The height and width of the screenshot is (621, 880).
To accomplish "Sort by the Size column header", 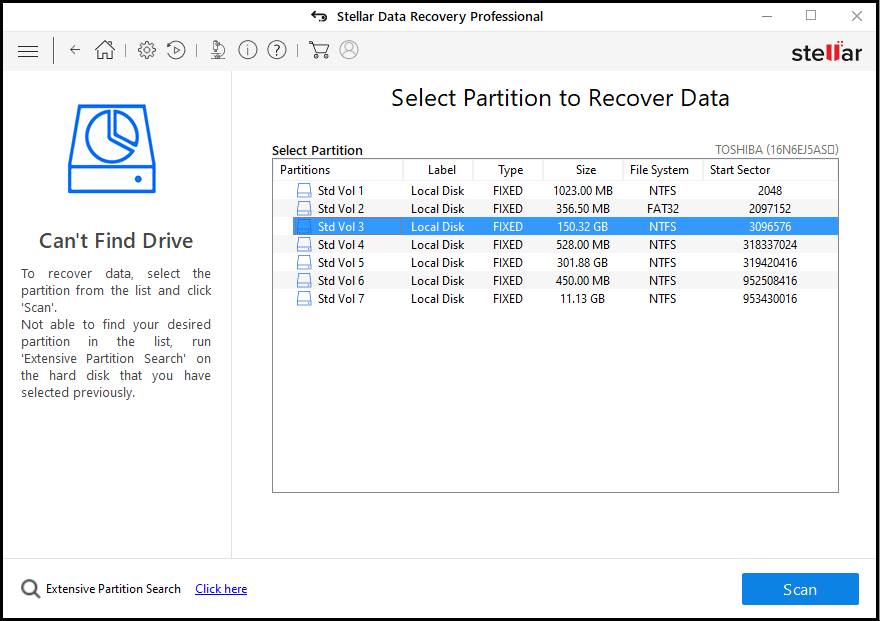I will pos(583,170).
